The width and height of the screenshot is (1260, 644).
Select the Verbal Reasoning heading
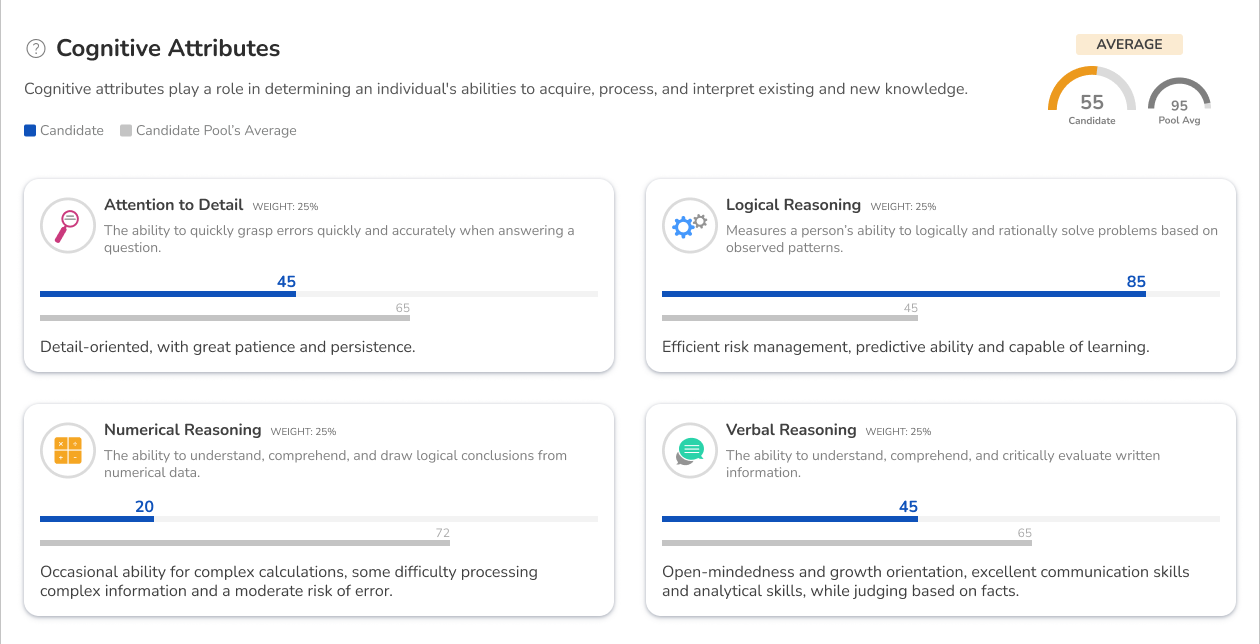point(791,430)
